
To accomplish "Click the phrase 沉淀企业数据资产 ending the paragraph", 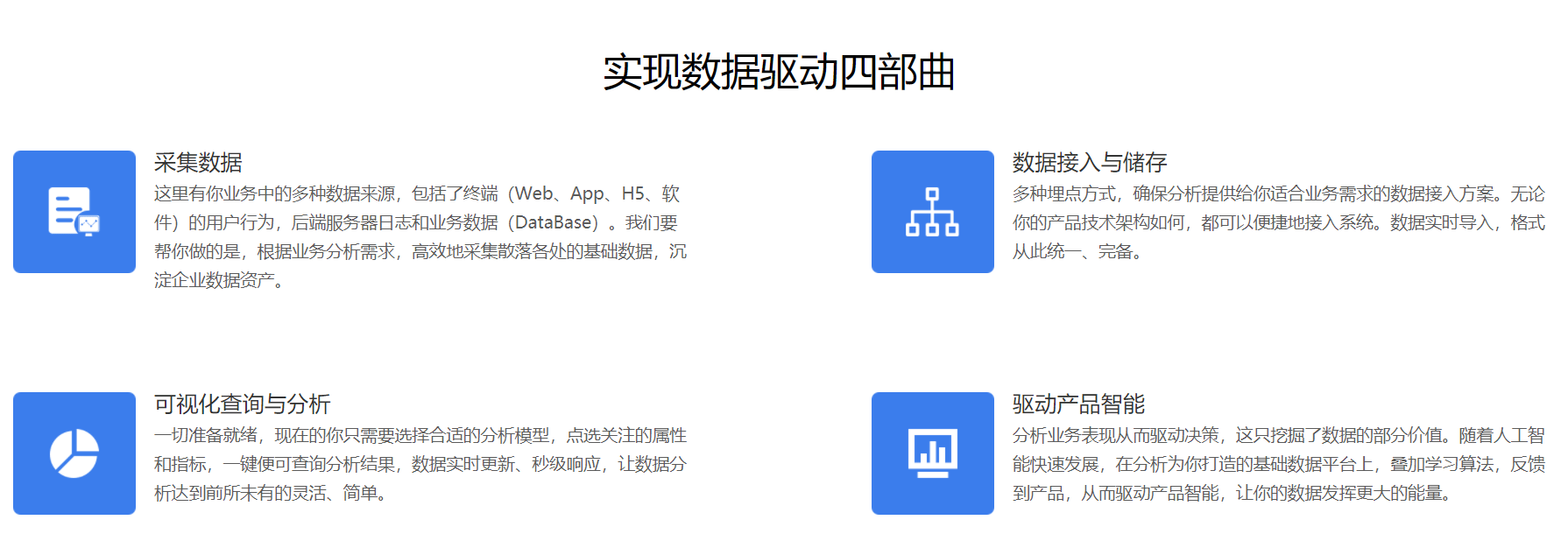I will 215,281.
